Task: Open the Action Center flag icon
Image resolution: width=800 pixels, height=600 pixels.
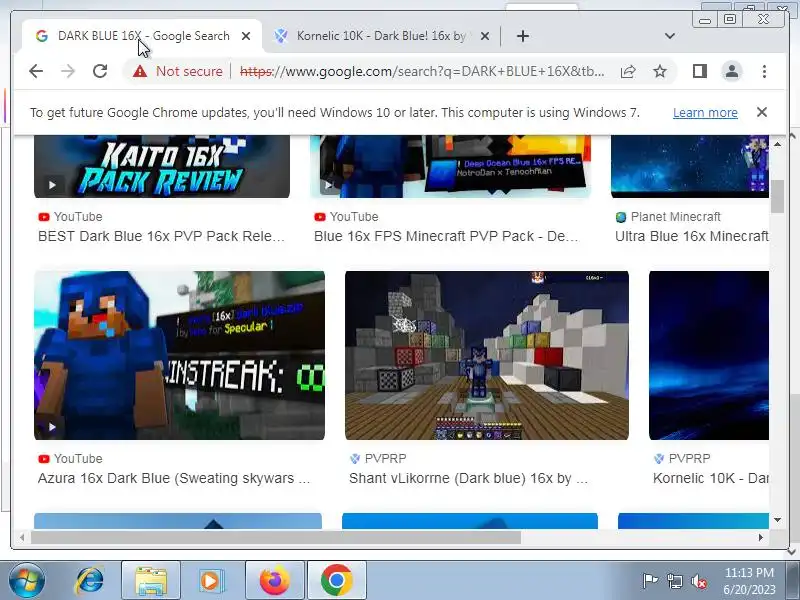Action: pyautogui.click(x=649, y=581)
